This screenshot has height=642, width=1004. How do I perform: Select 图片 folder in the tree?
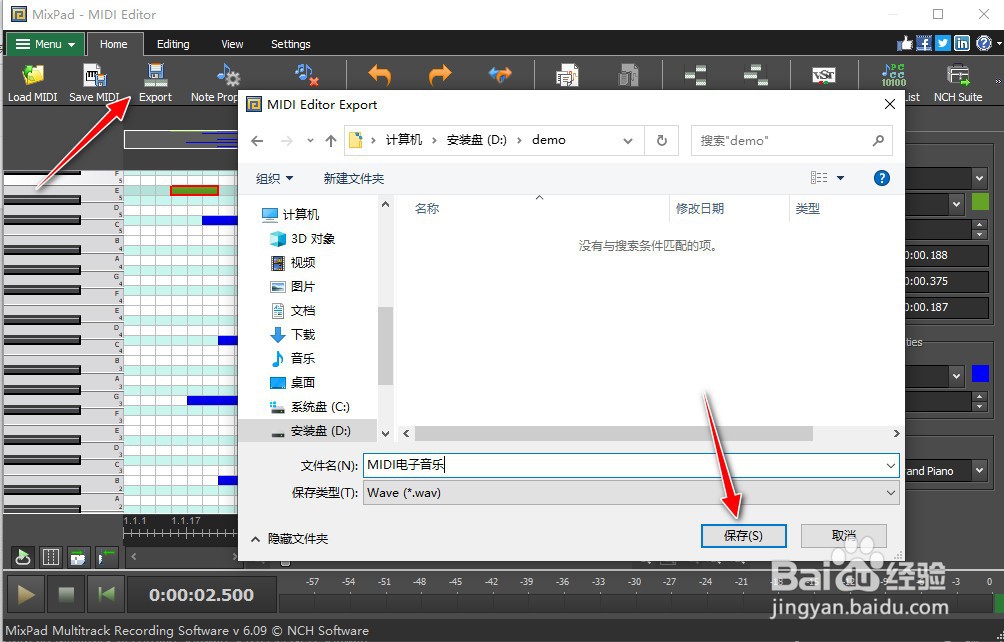[x=293, y=287]
